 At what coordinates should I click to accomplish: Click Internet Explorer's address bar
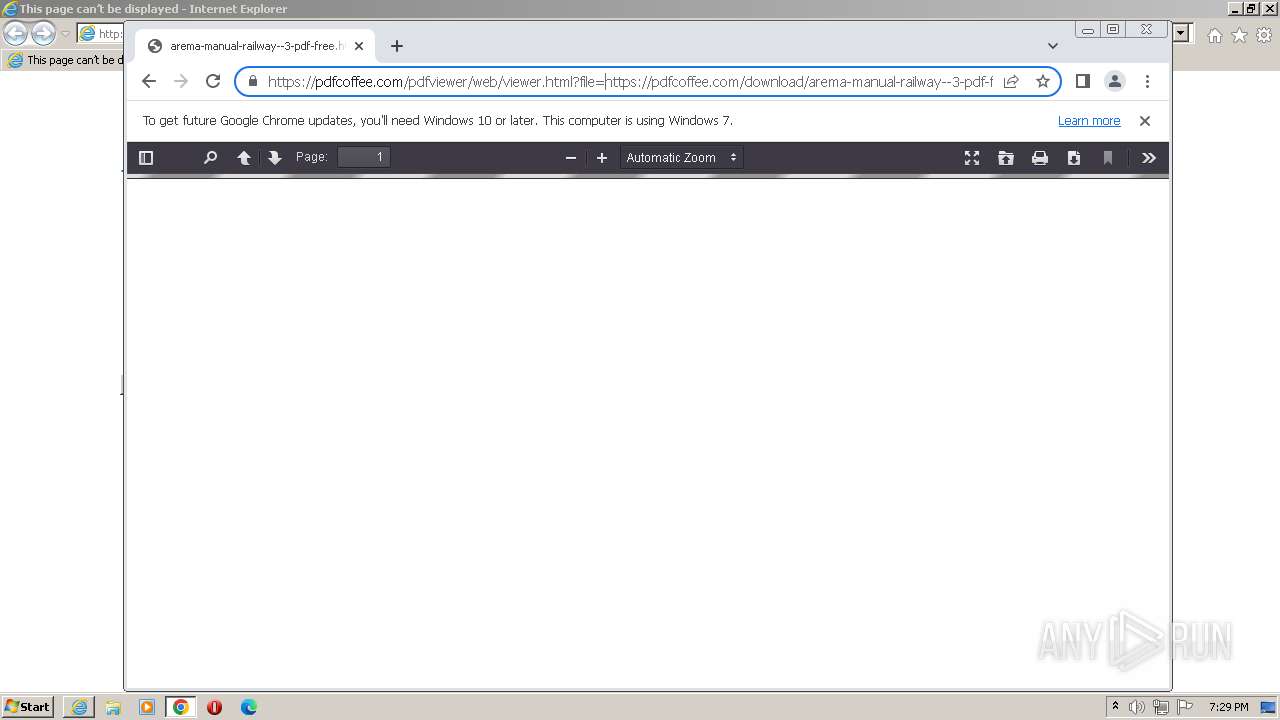100,33
